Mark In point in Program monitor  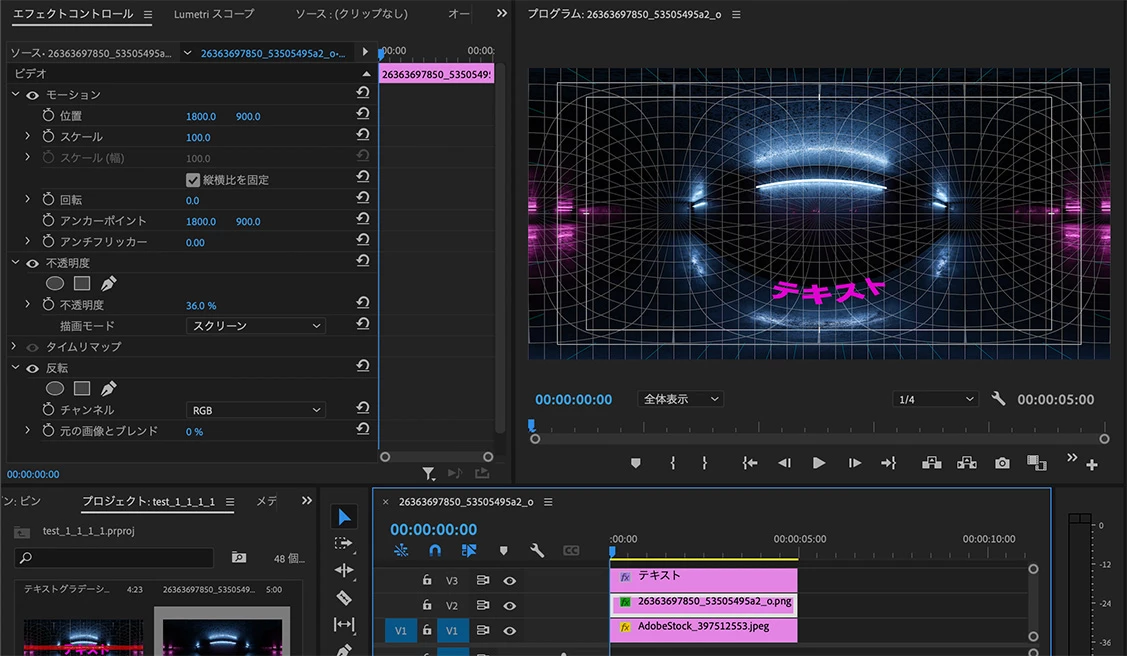(x=673, y=463)
